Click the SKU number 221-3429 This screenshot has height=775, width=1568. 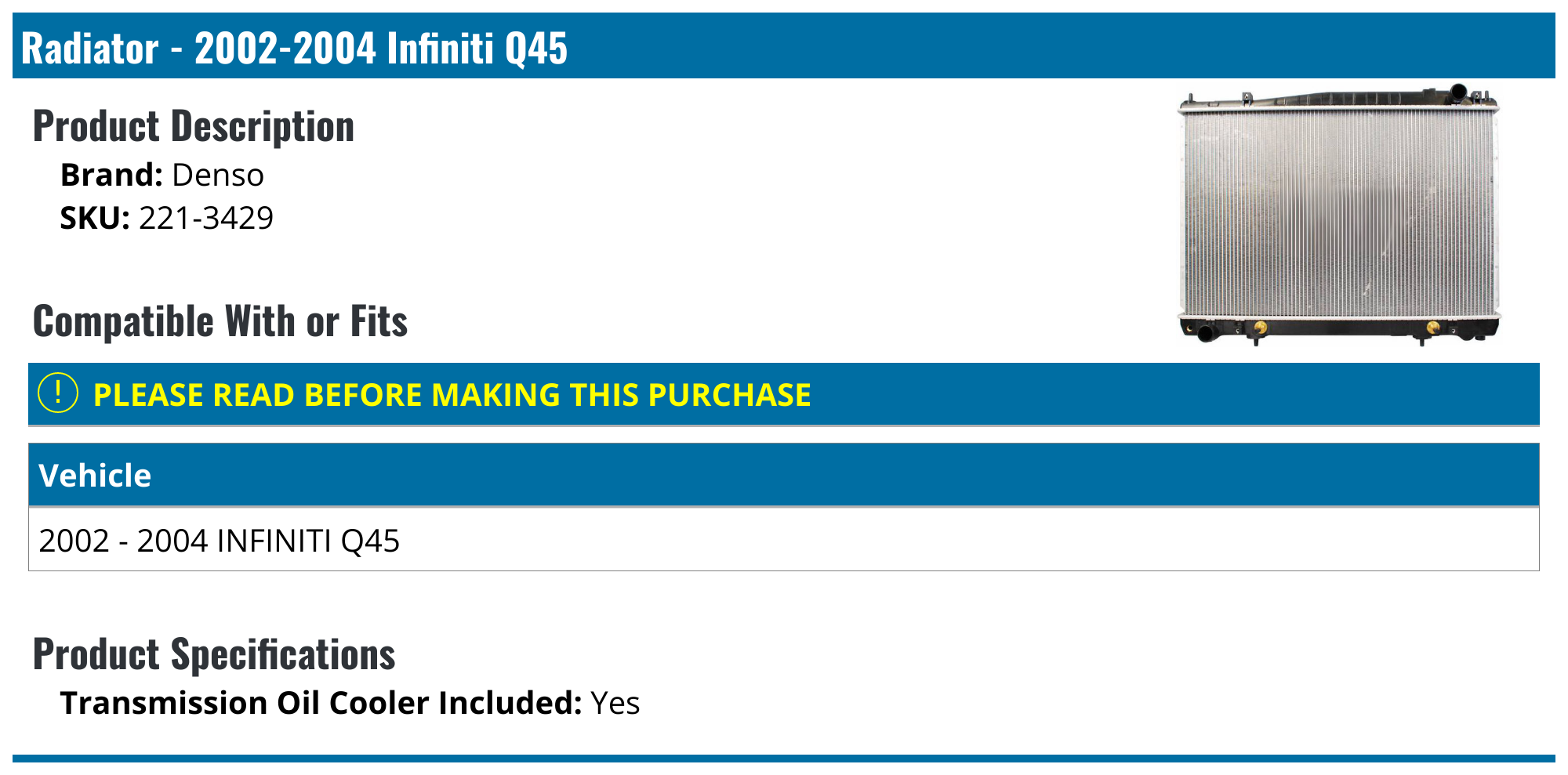206,218
